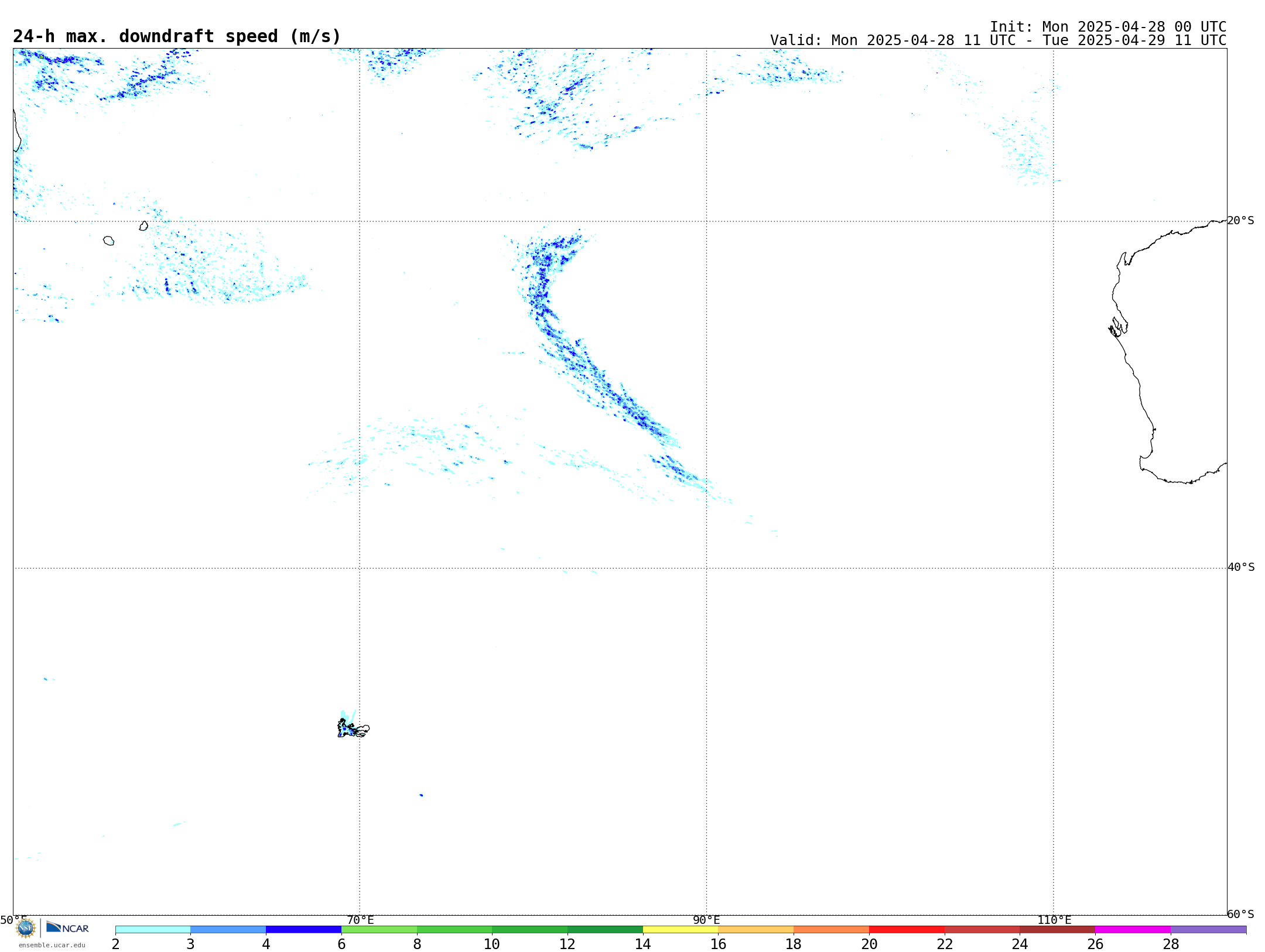Select the light cyan 2–3 m/s colorbar segment

(153, 929)
